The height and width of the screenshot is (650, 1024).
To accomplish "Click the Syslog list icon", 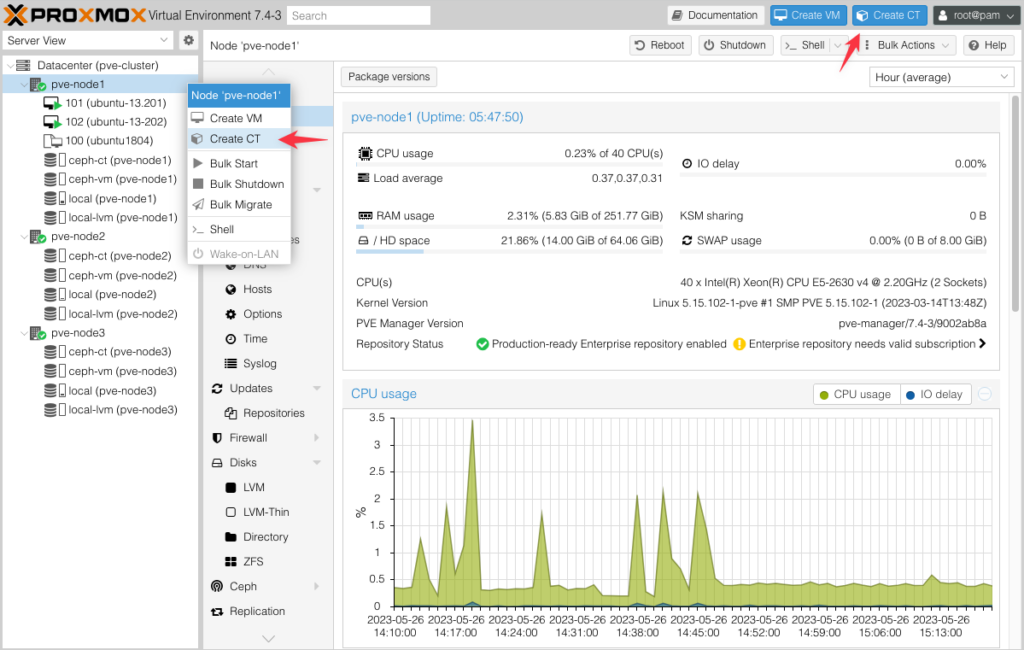I will coord(231,364).
